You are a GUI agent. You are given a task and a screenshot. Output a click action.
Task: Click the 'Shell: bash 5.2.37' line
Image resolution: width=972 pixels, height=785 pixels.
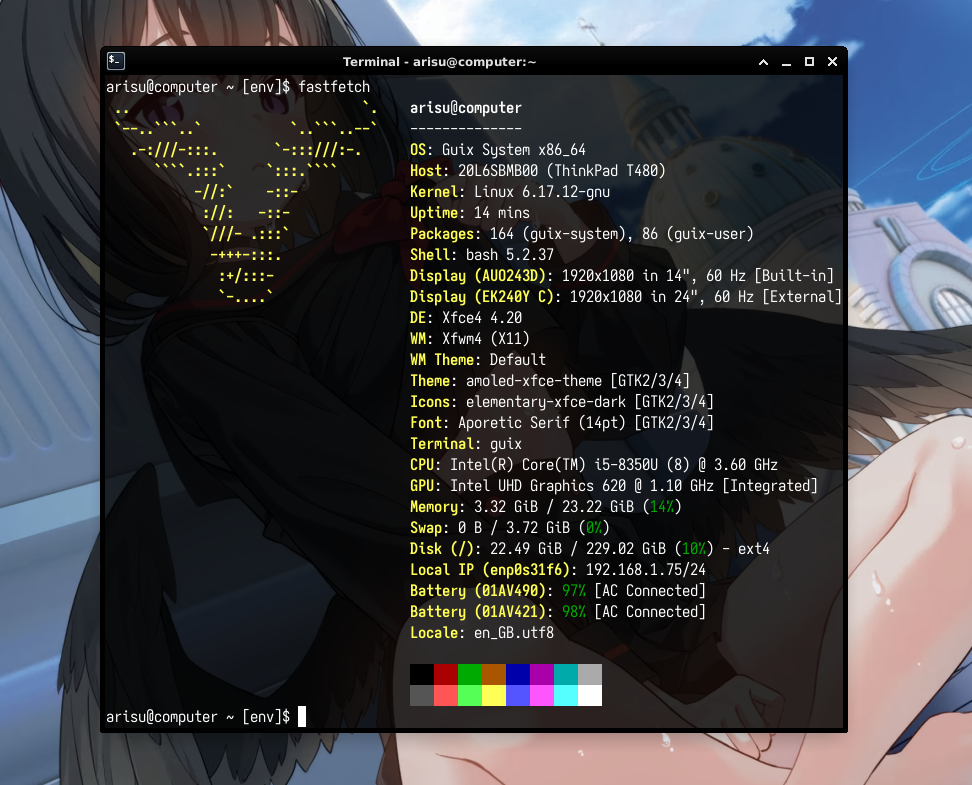[482, 255]
